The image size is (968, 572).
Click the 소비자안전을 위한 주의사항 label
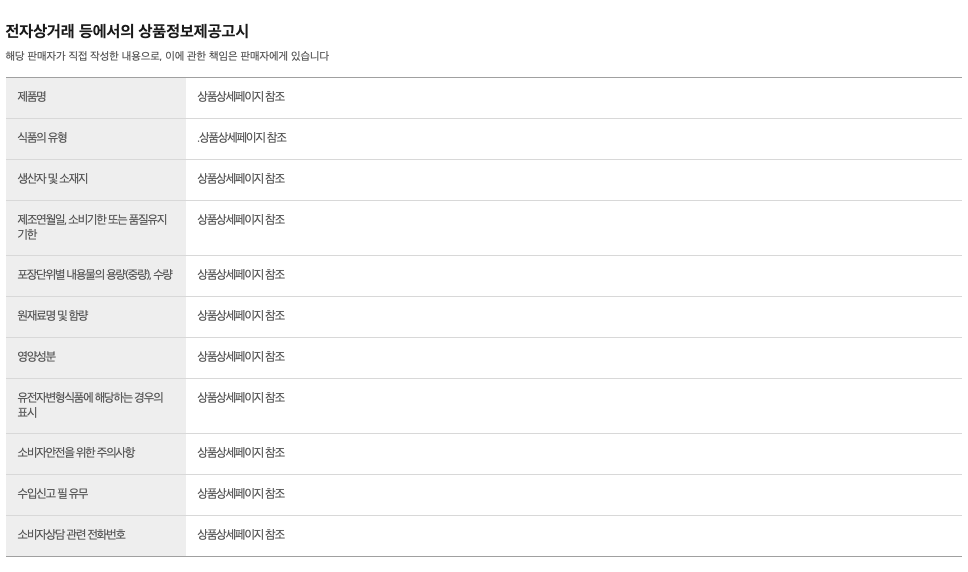point(76,453)
